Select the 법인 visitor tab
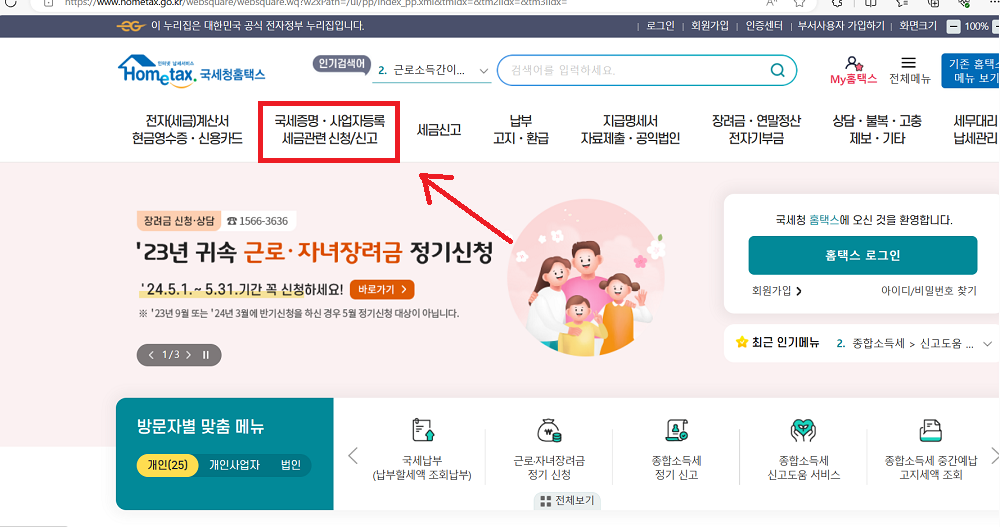 [291, 464]
